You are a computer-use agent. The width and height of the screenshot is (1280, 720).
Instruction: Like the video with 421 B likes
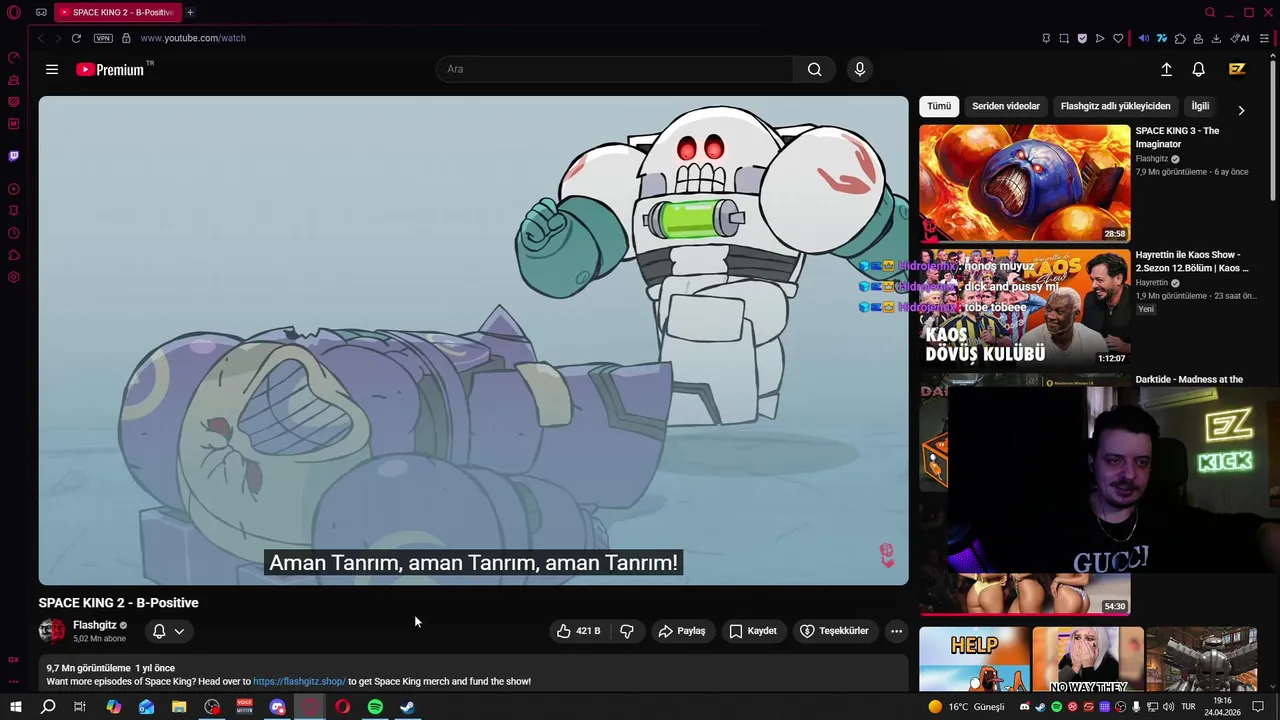coord(579,631)
